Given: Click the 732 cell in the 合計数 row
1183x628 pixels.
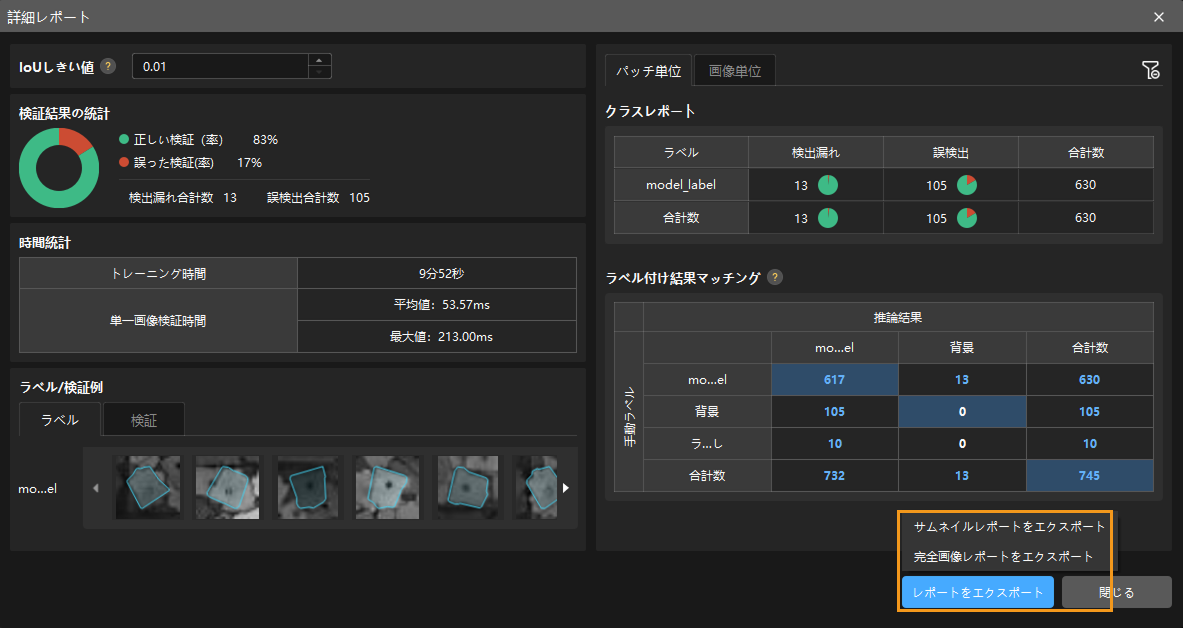Looking at the screenshot, I should [x=834, y=476].
